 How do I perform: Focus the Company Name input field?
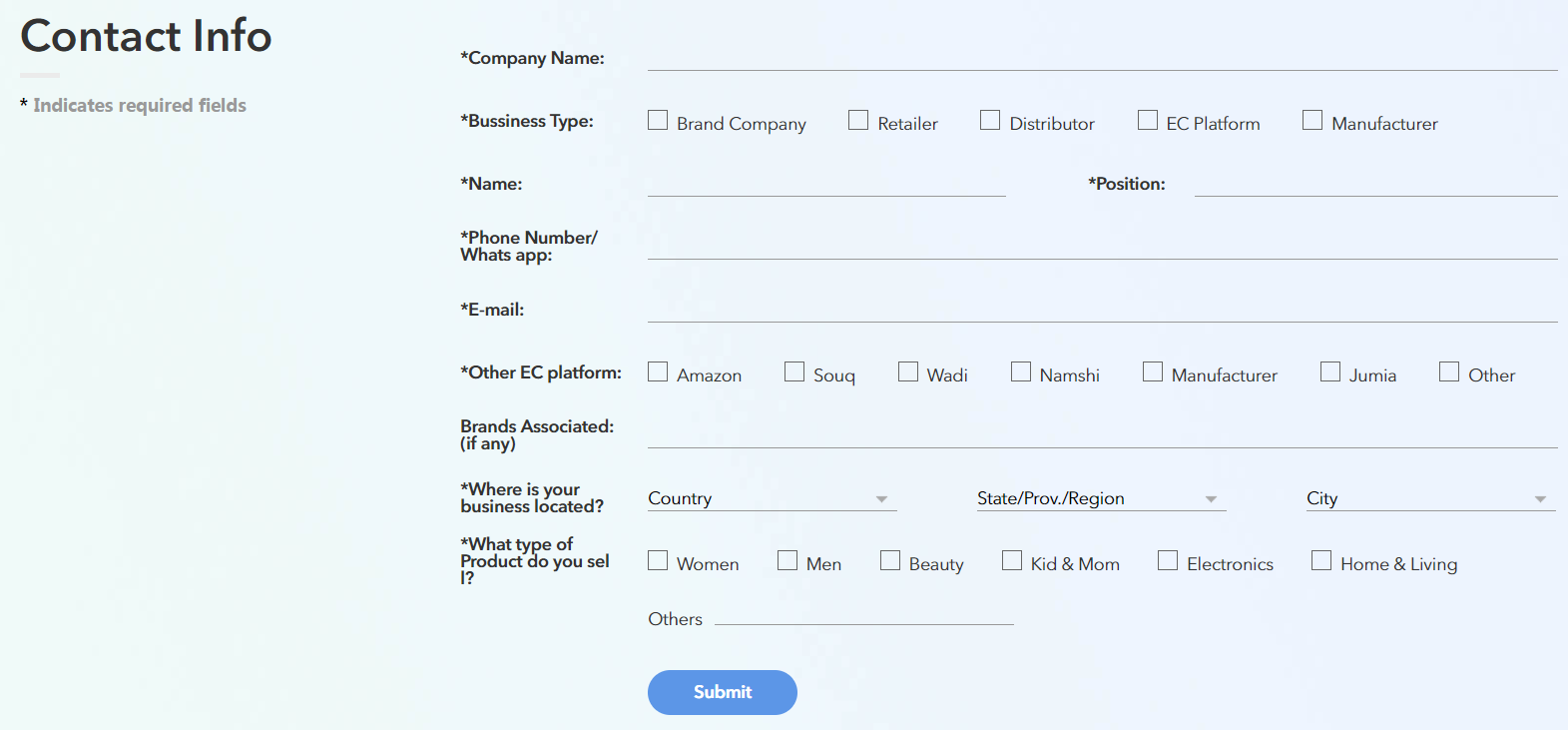coord(1102,58)
